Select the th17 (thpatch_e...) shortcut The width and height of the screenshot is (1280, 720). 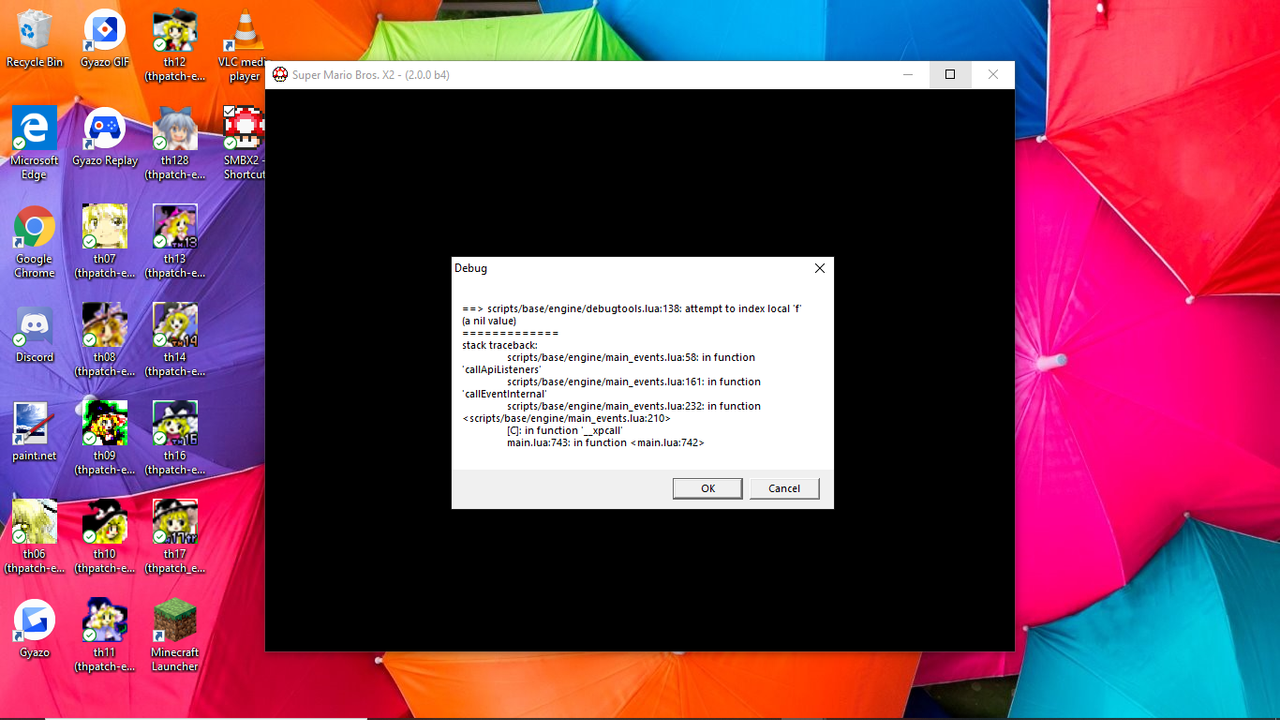click(175, 537)
